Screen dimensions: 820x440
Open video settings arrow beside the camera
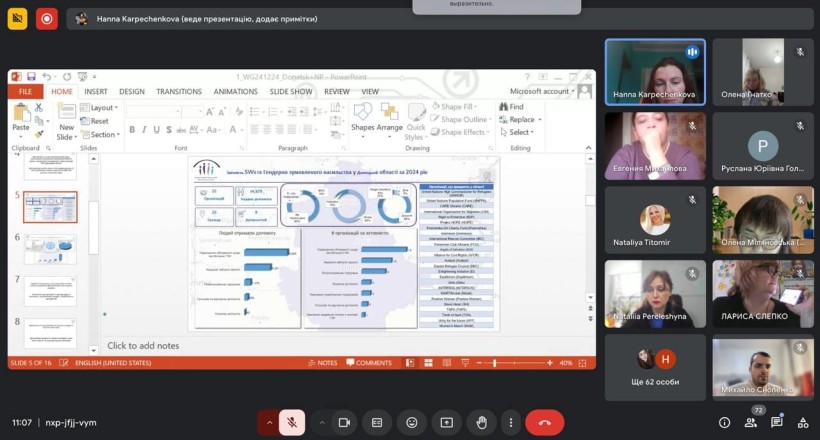tap(322, 422)
